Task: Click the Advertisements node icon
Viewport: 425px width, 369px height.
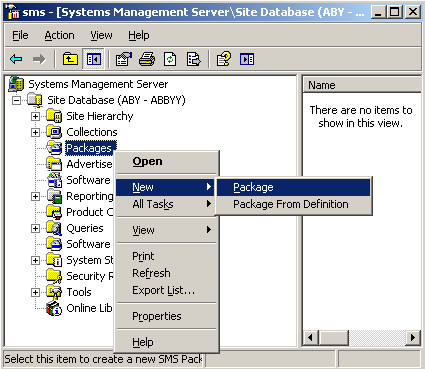Action: pos(54,164)
